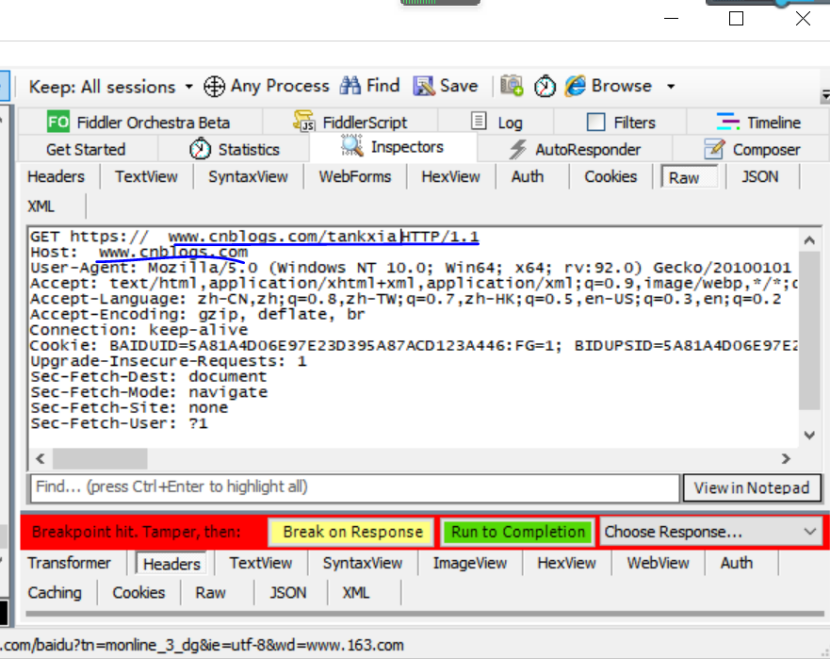The image size is (830, 659).
Task: Click the vertical scrollbar thumb in raw view
Action: coord(809,330)
